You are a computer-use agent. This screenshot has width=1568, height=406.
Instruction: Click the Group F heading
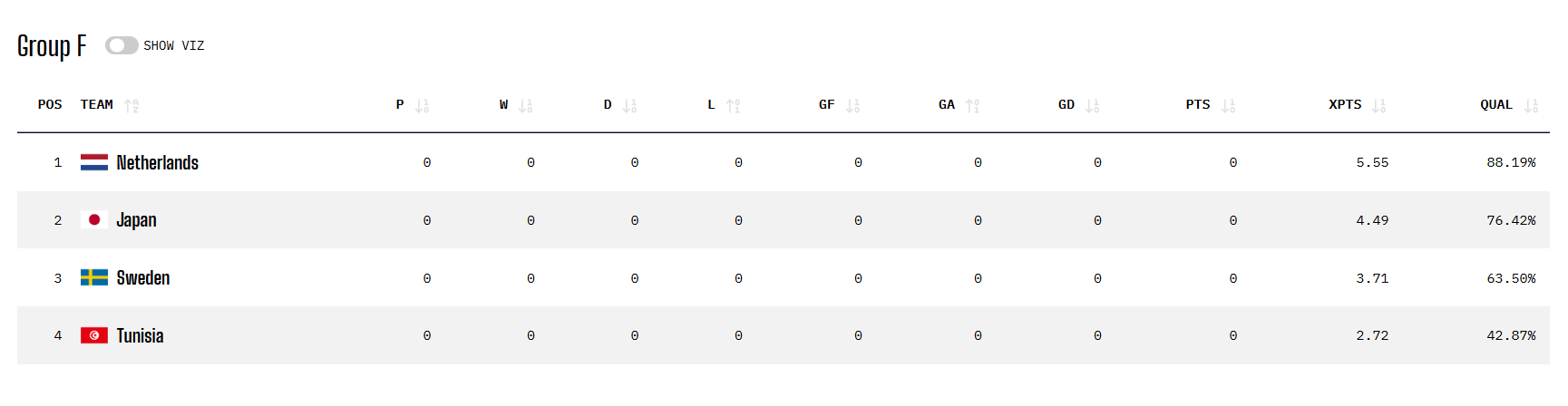point(52,45)
